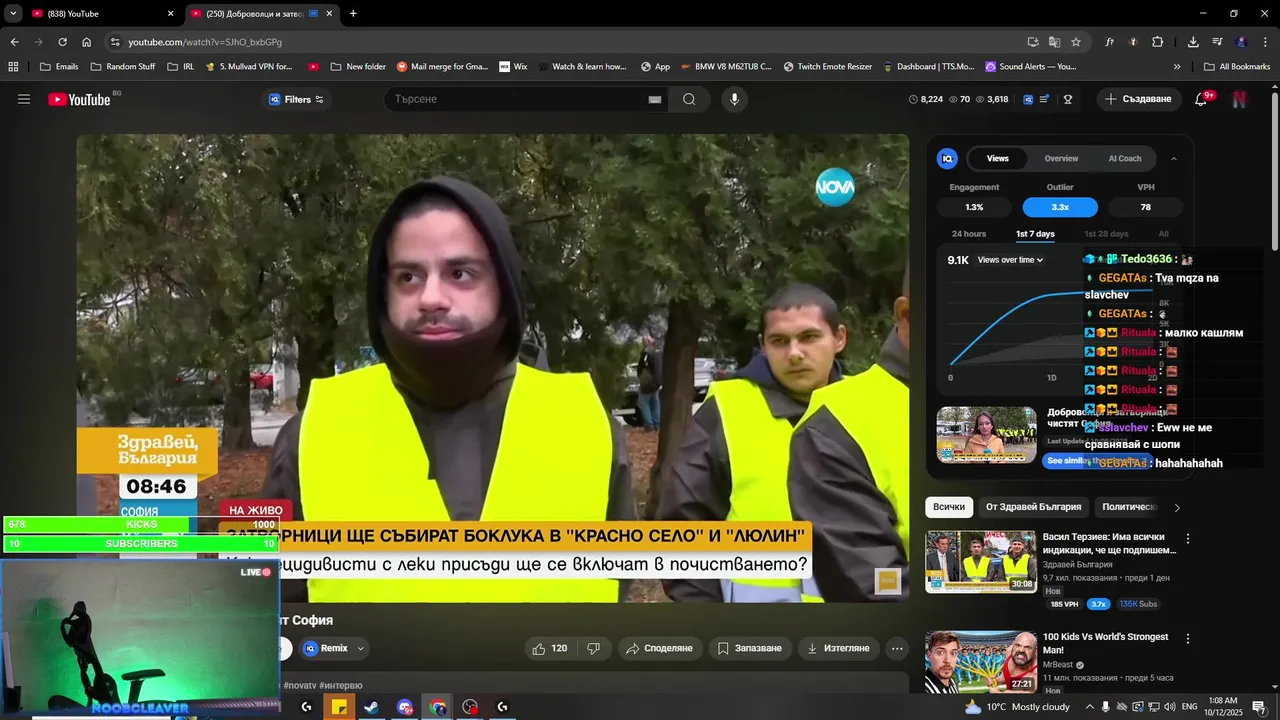Dislike the video with thumbs down
The image size is (1280, 720).
point(593,648)
